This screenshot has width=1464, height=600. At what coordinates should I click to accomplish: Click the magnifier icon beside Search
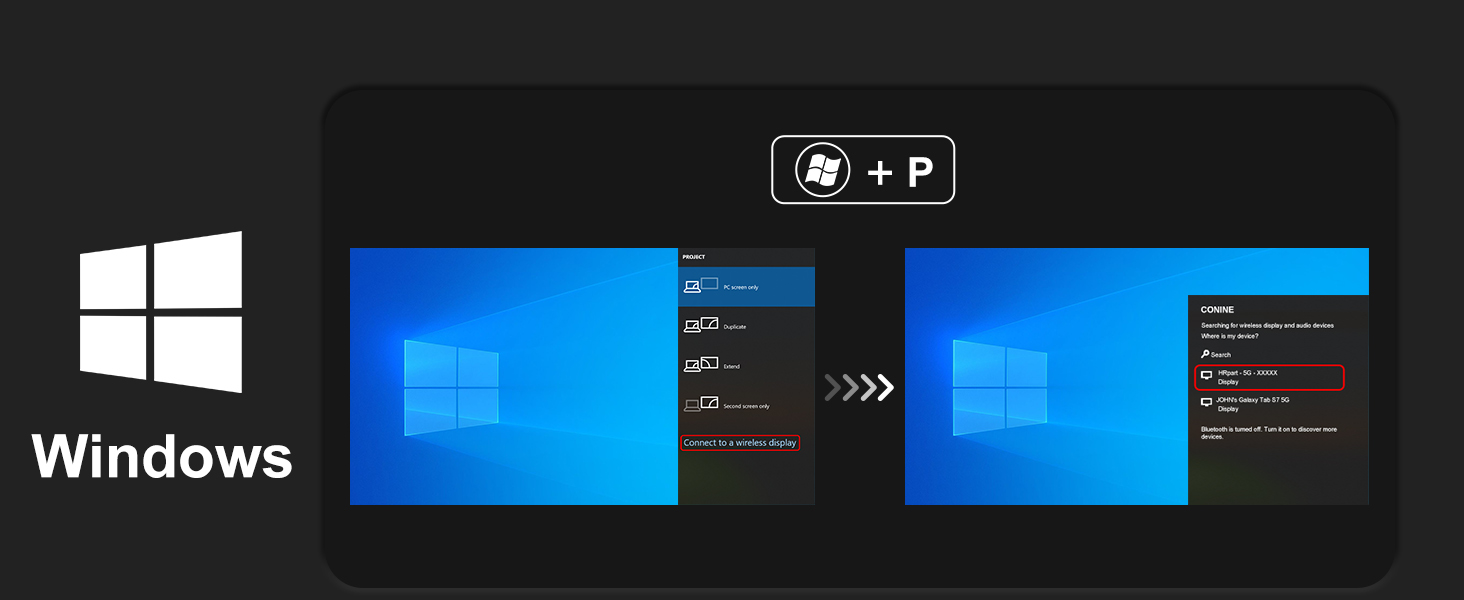coord(1205,354)
